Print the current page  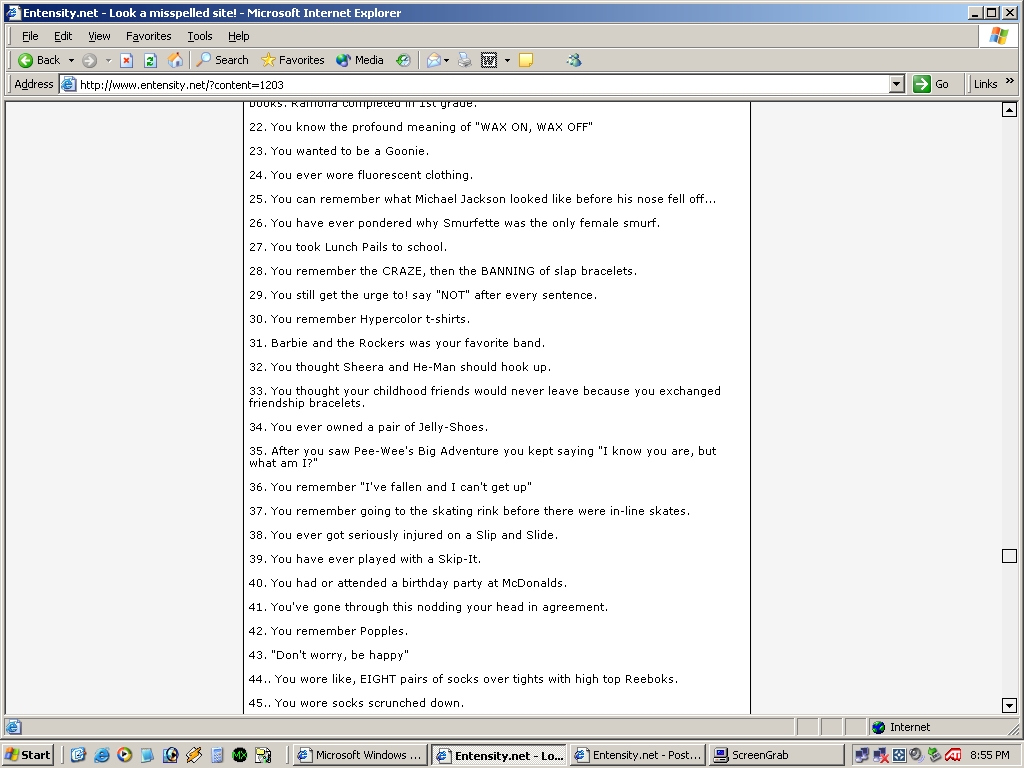(x=464, y=61)
